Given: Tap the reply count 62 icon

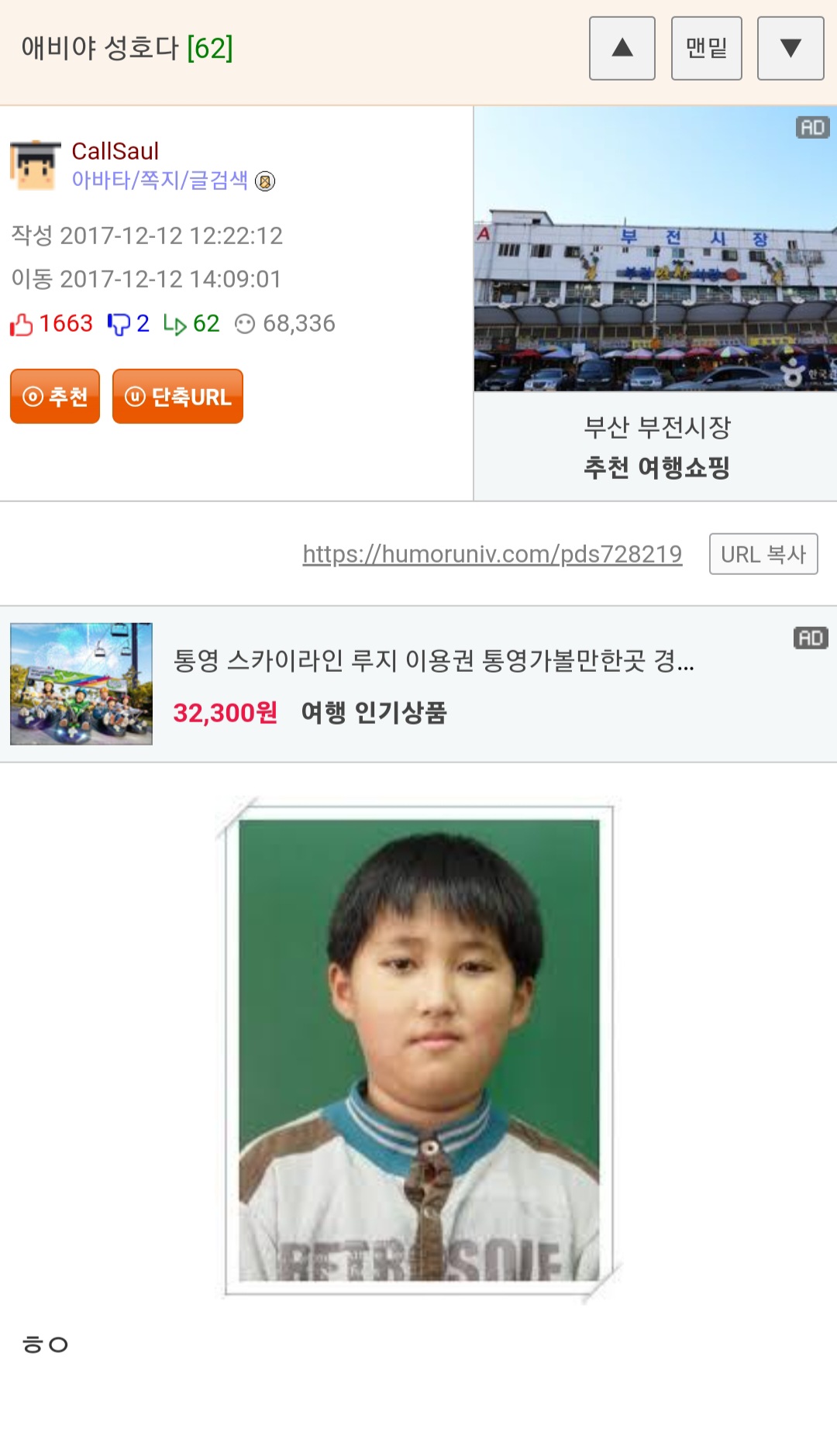Looking at the screenshot, I should coord(175,325).
